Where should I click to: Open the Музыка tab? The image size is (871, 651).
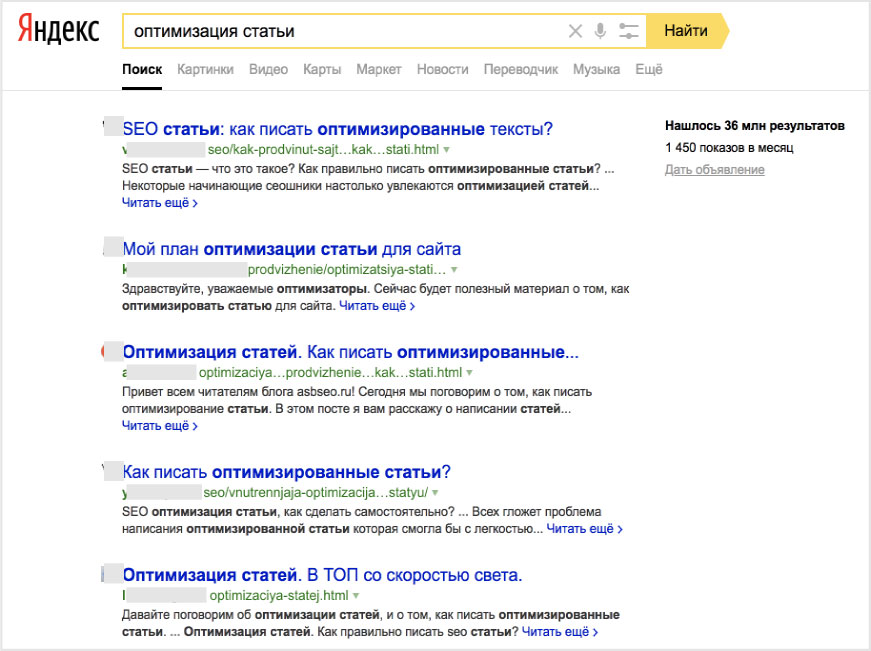pos(597,69)
